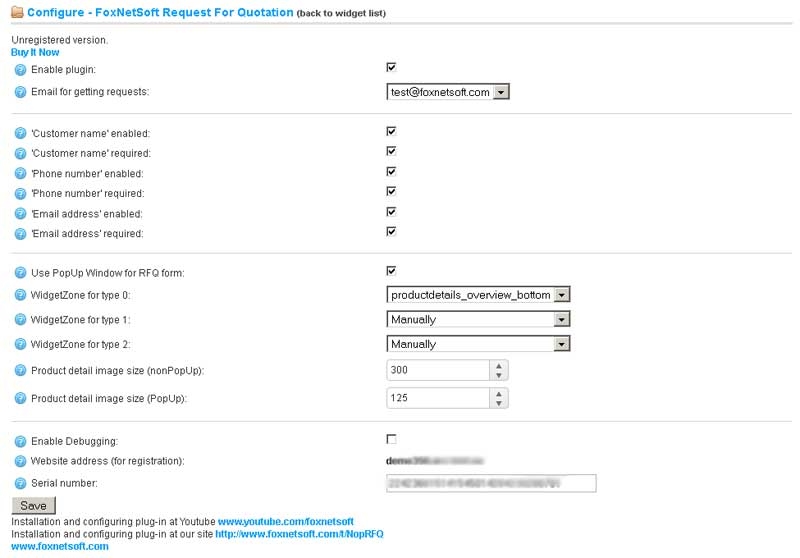
Task: Click help icon for WidgetZone for type 2
Action: point(20,344)
